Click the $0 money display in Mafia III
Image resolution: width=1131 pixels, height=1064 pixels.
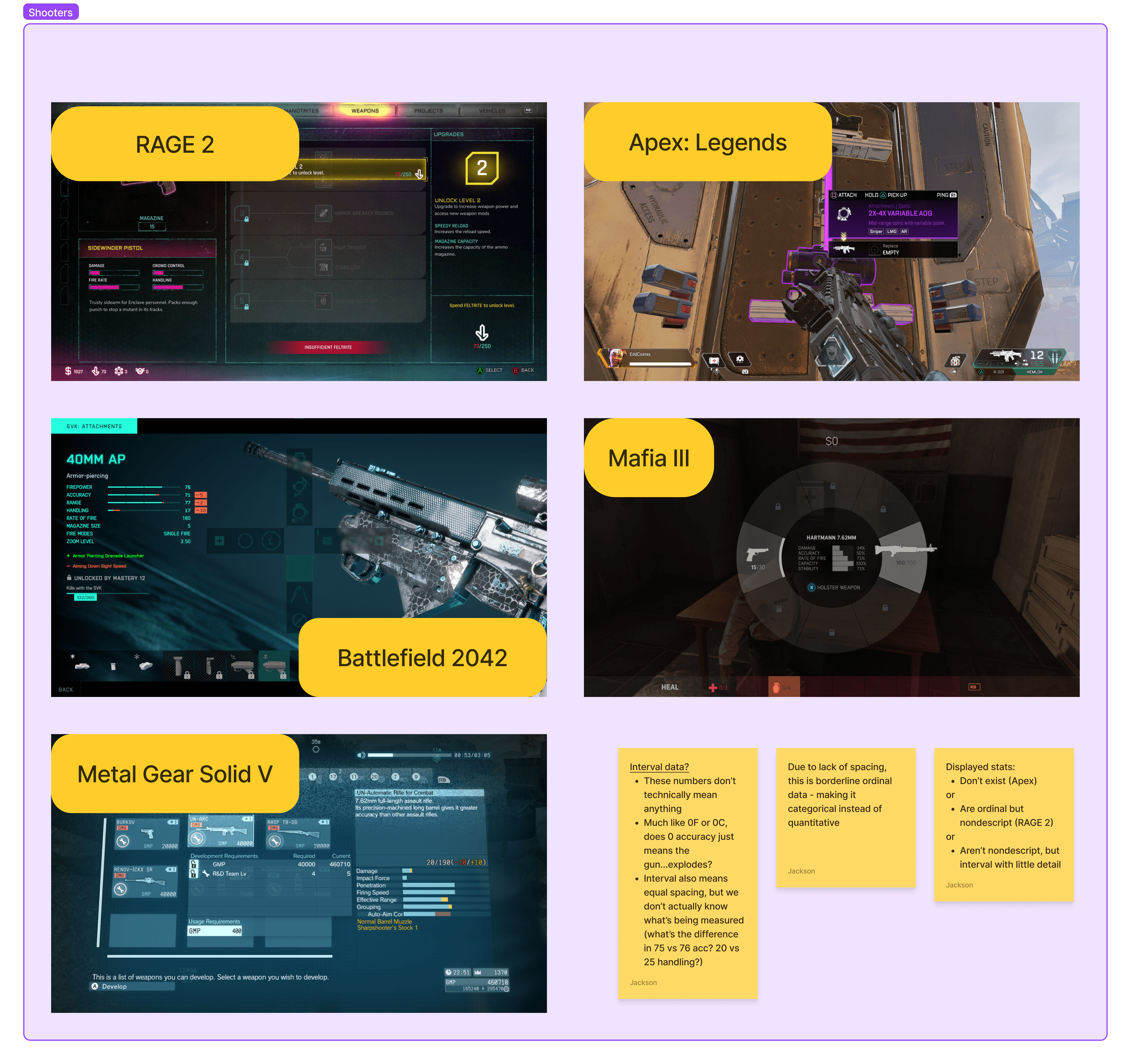831,441
